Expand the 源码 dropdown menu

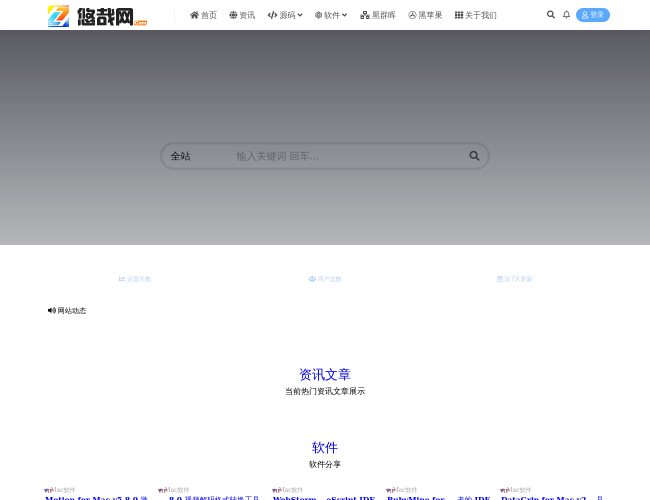pos(285,15)
